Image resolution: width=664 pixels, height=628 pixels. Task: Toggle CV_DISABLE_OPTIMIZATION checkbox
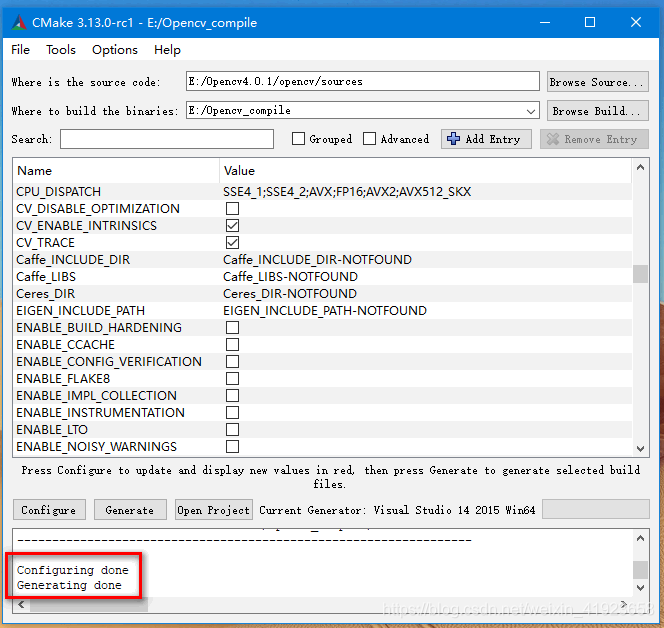click(232, 208)
